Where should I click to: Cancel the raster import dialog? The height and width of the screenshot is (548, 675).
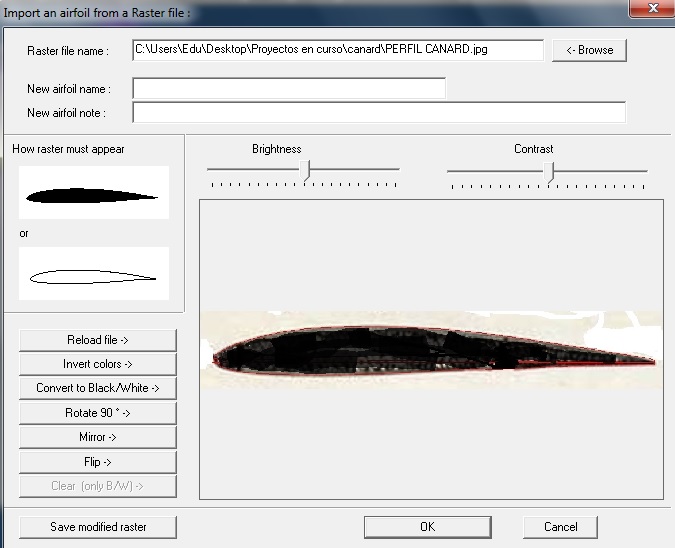560,526
